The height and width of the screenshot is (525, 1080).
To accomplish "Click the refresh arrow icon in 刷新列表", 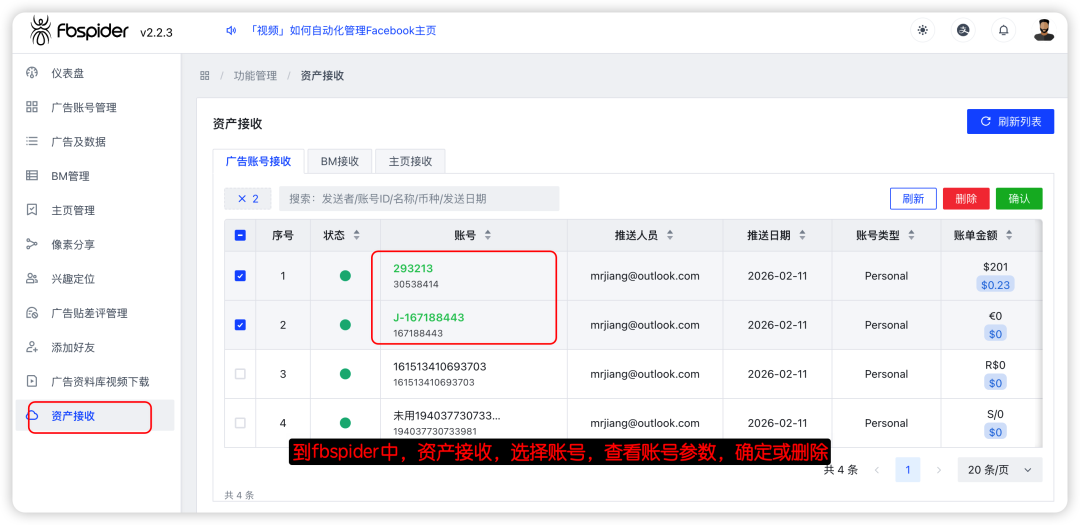I will [985, 121].
